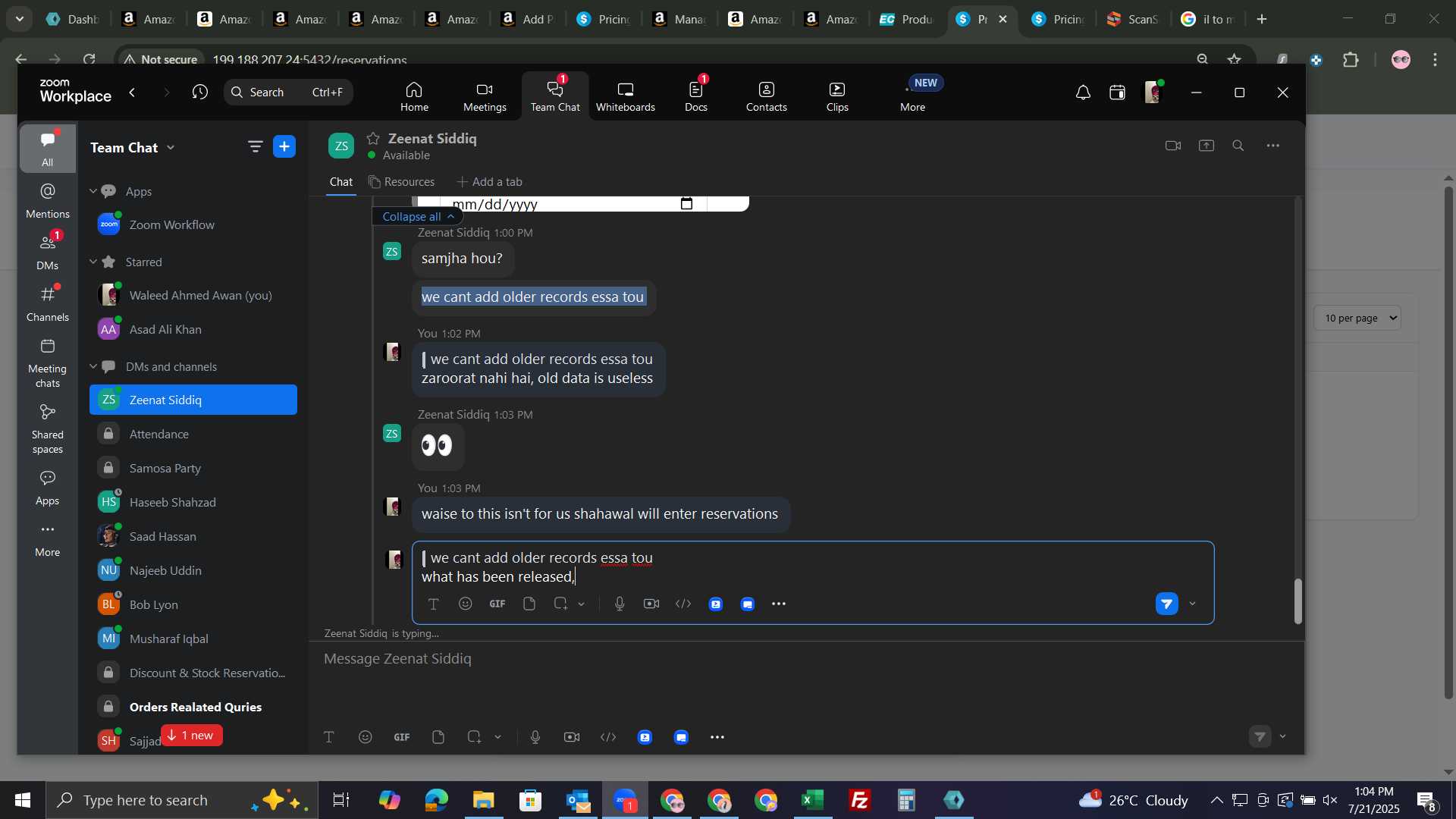Attach a file in reply editor
The image size is (1456, 819).
529,604
